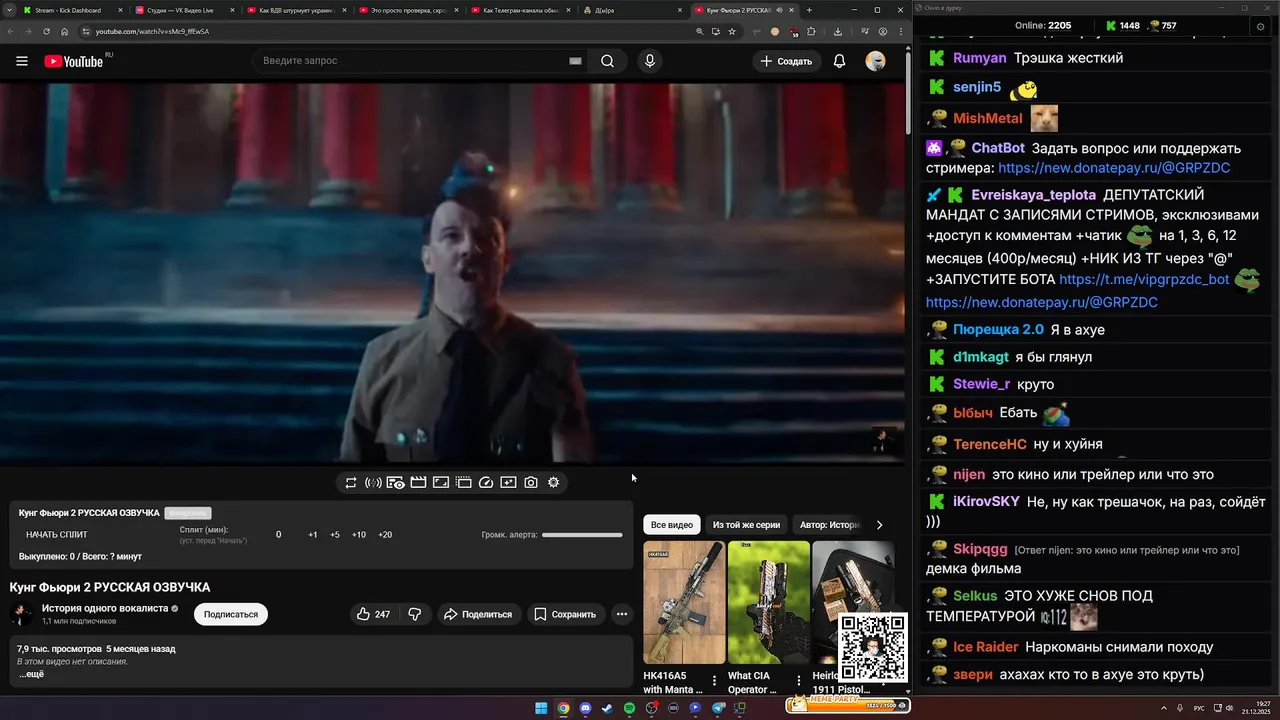
Task: Start voice search with microphone icon
Action: click(650, 61)
